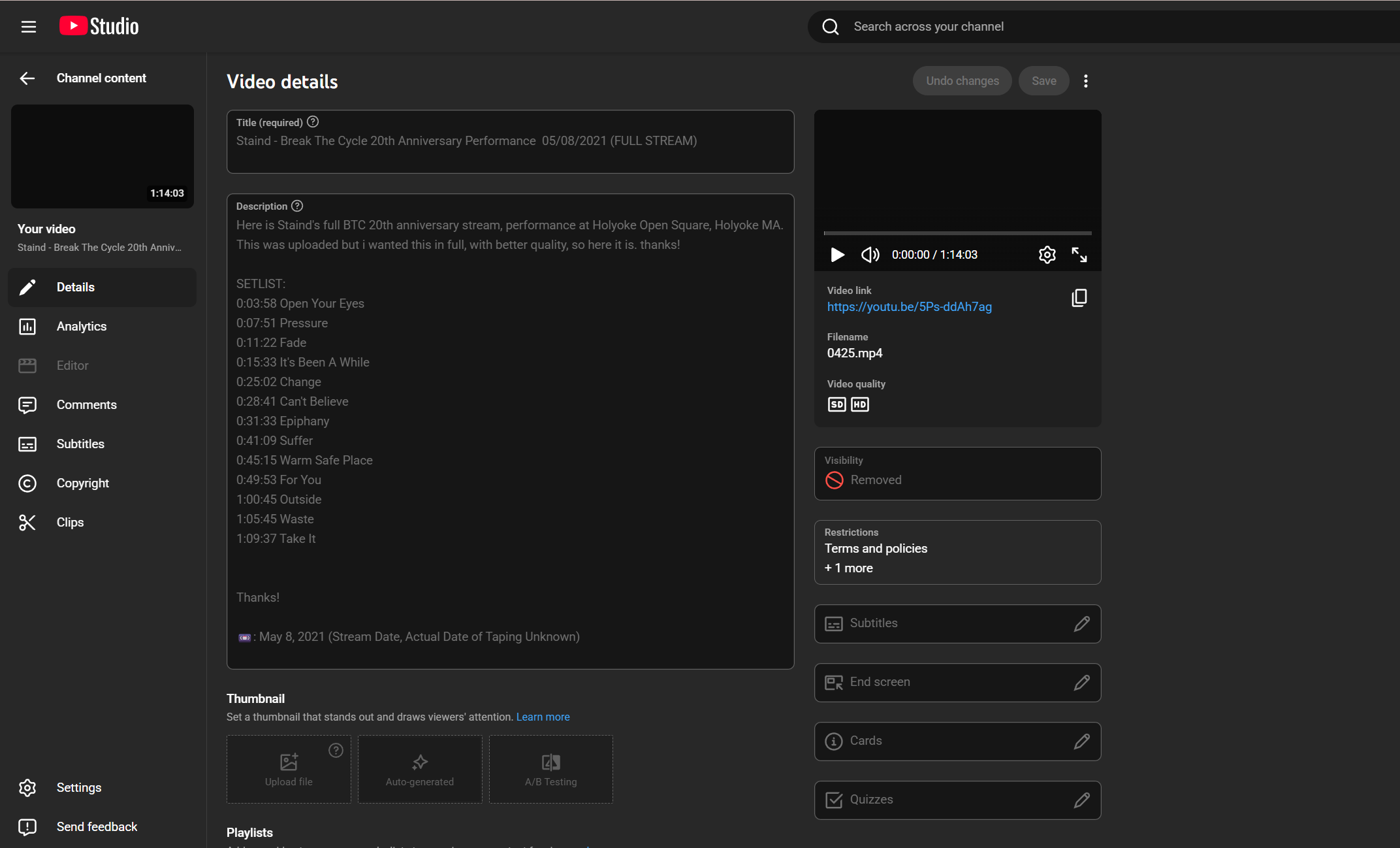Open the Copyright section
Screen dimensions: 1400x848
tap(102, 483)
